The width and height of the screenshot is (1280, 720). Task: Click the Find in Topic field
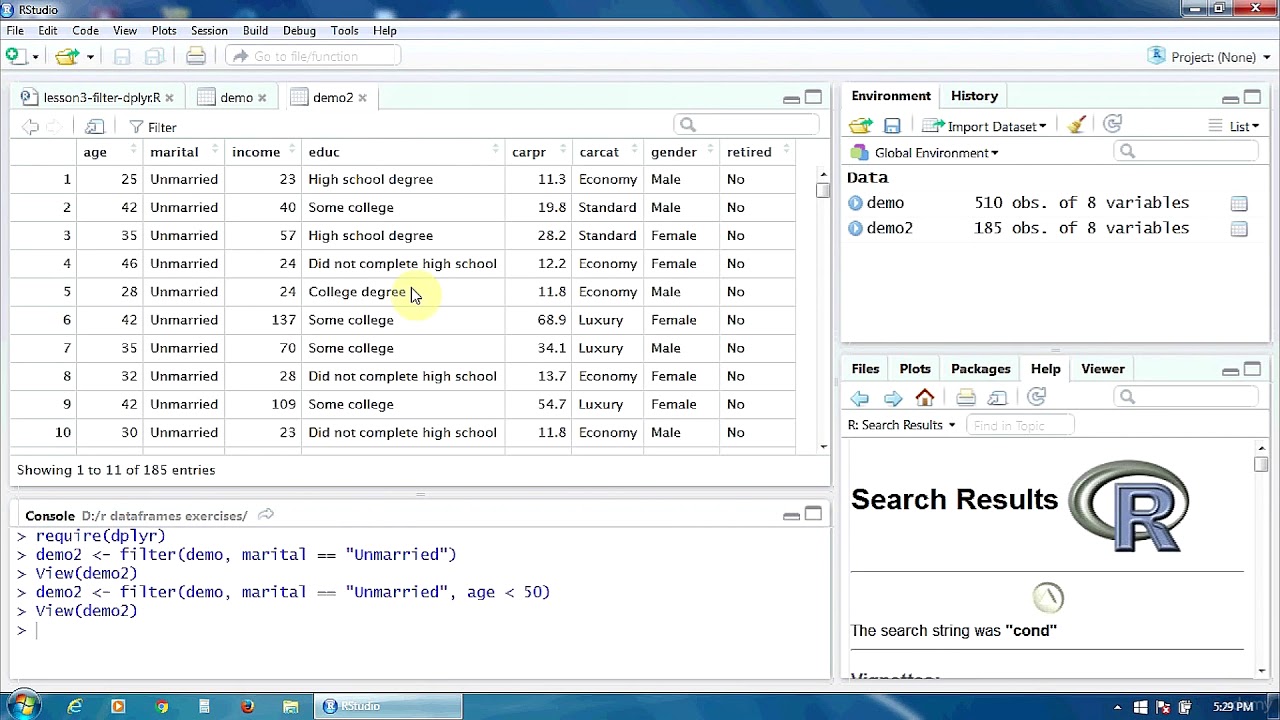[x=1020, y=425]
